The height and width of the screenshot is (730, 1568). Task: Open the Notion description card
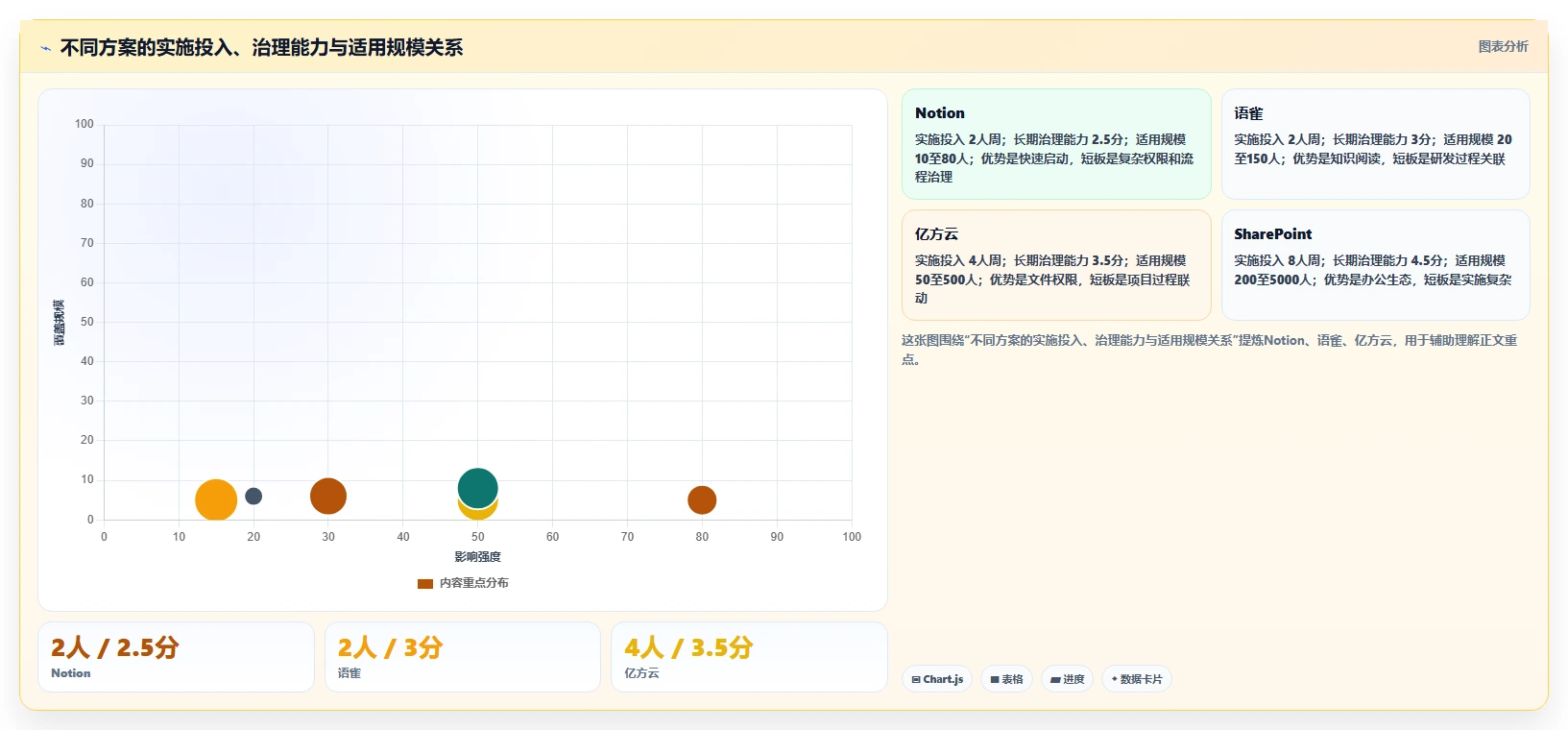coord(1056,144)
